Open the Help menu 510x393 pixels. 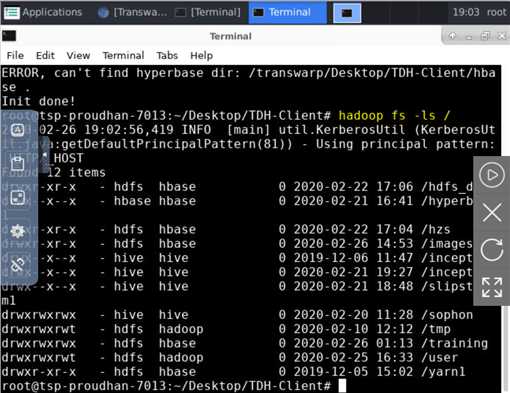[x=201, y=55]
